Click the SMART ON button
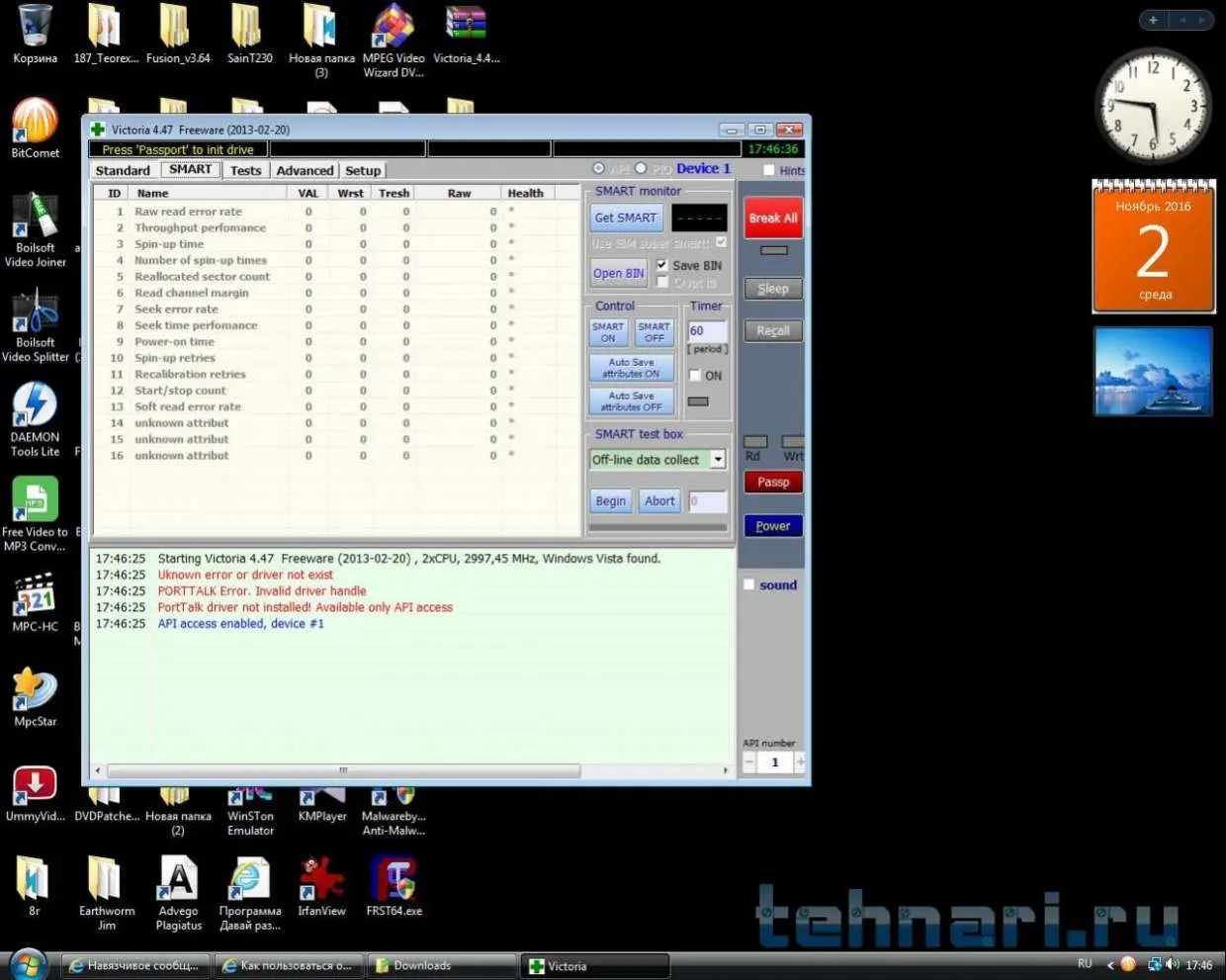1226x980 pixels. tap(608, 332)
